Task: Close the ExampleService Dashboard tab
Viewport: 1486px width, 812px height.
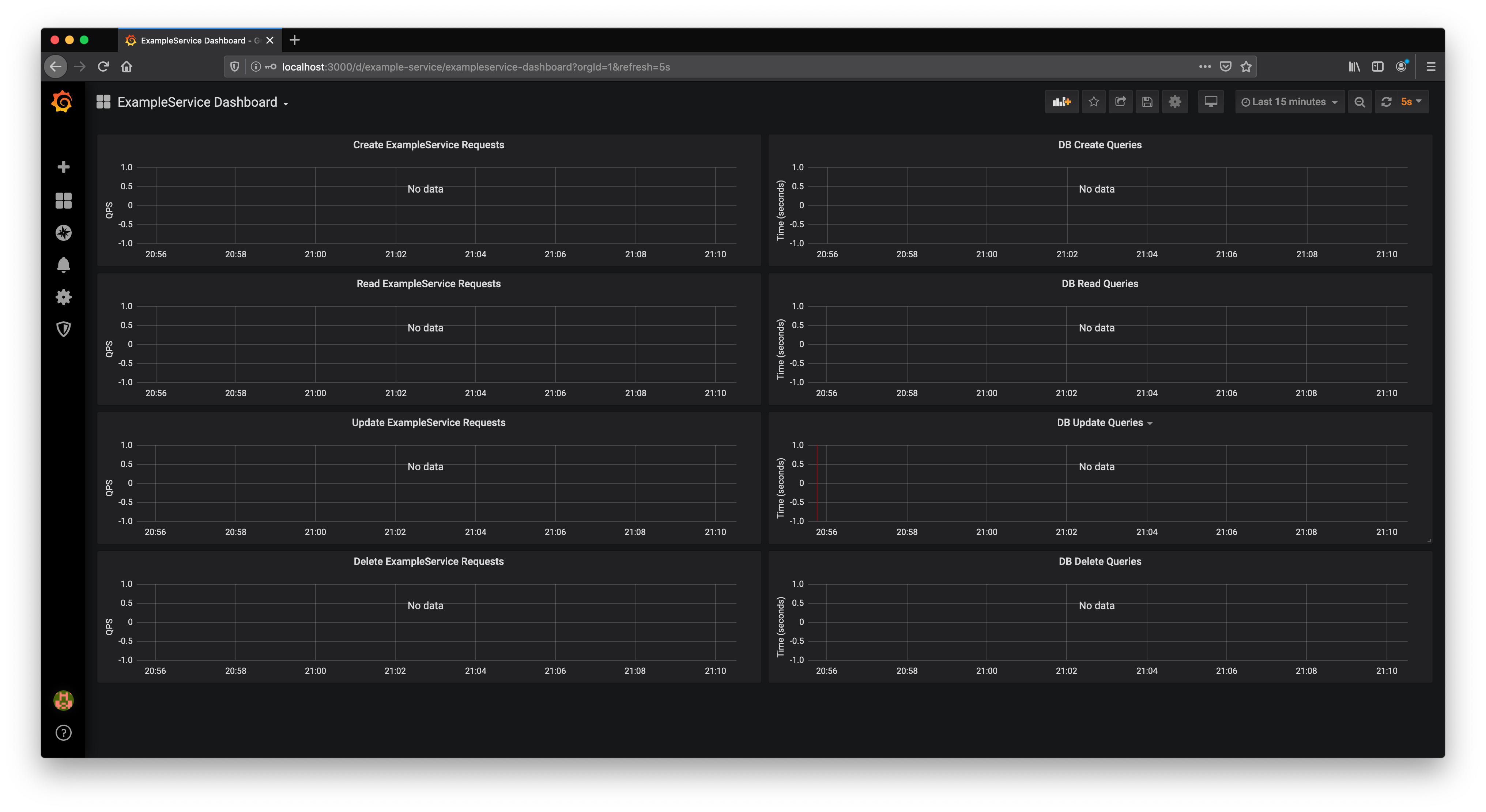Action: (x=269, y=40)
